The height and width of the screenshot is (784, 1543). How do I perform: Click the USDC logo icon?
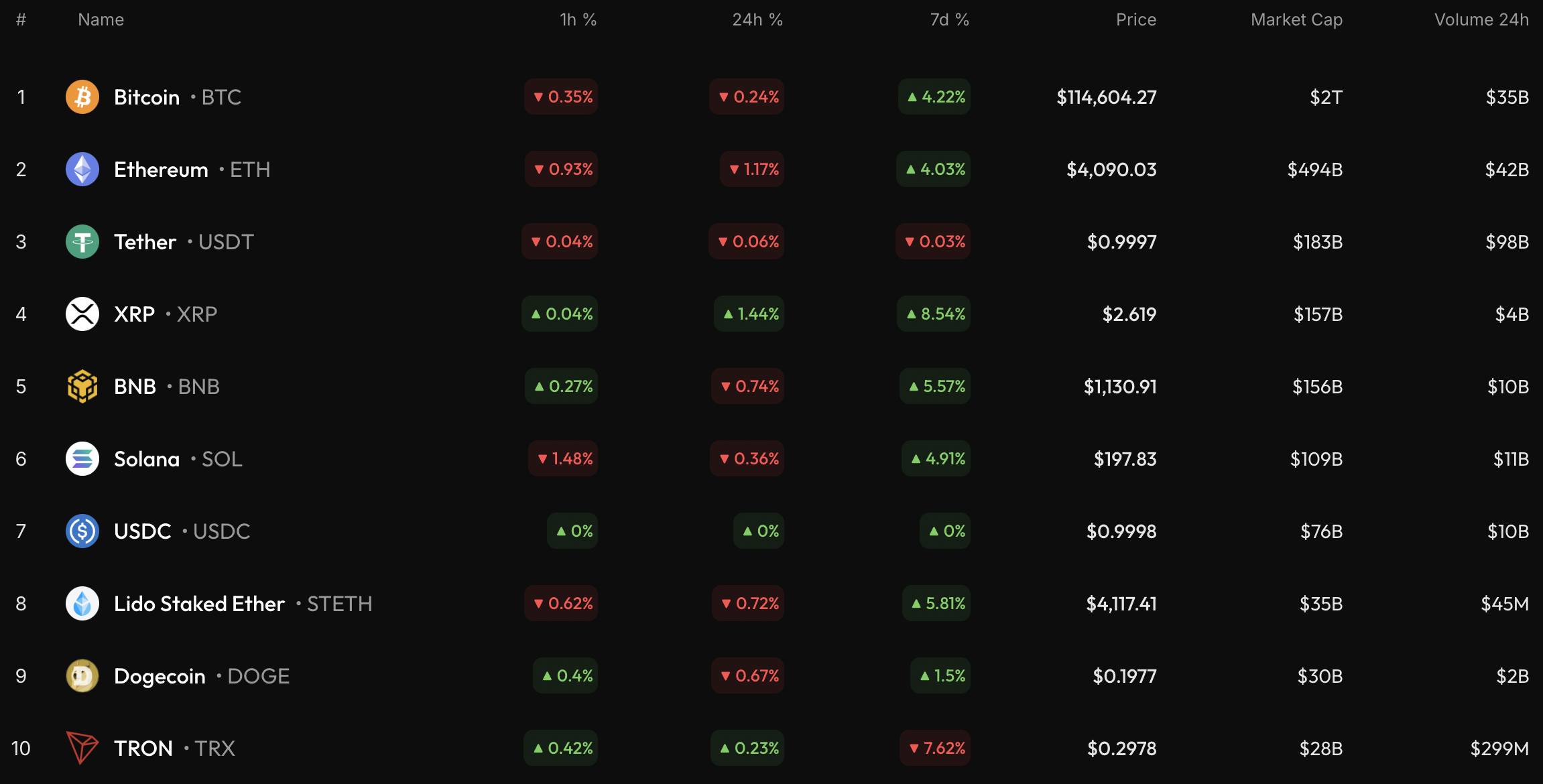[82, 531]
